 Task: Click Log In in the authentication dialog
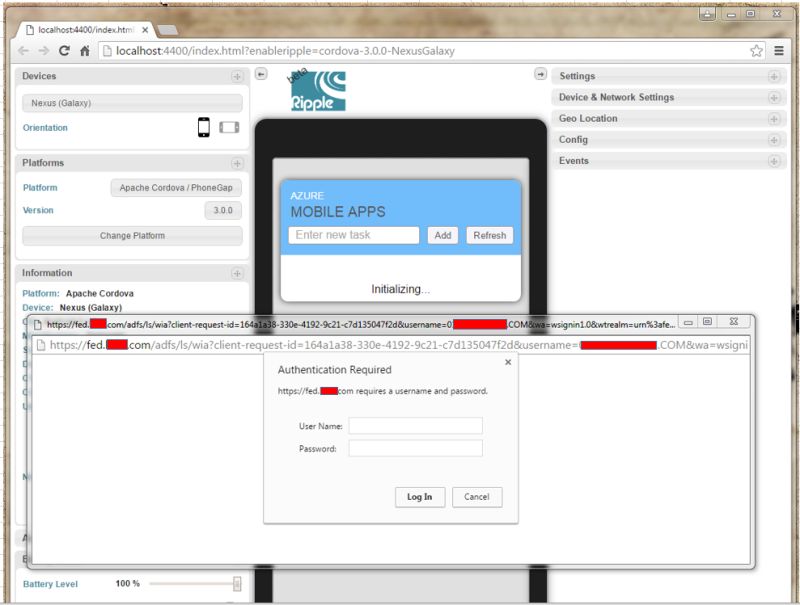420,497
